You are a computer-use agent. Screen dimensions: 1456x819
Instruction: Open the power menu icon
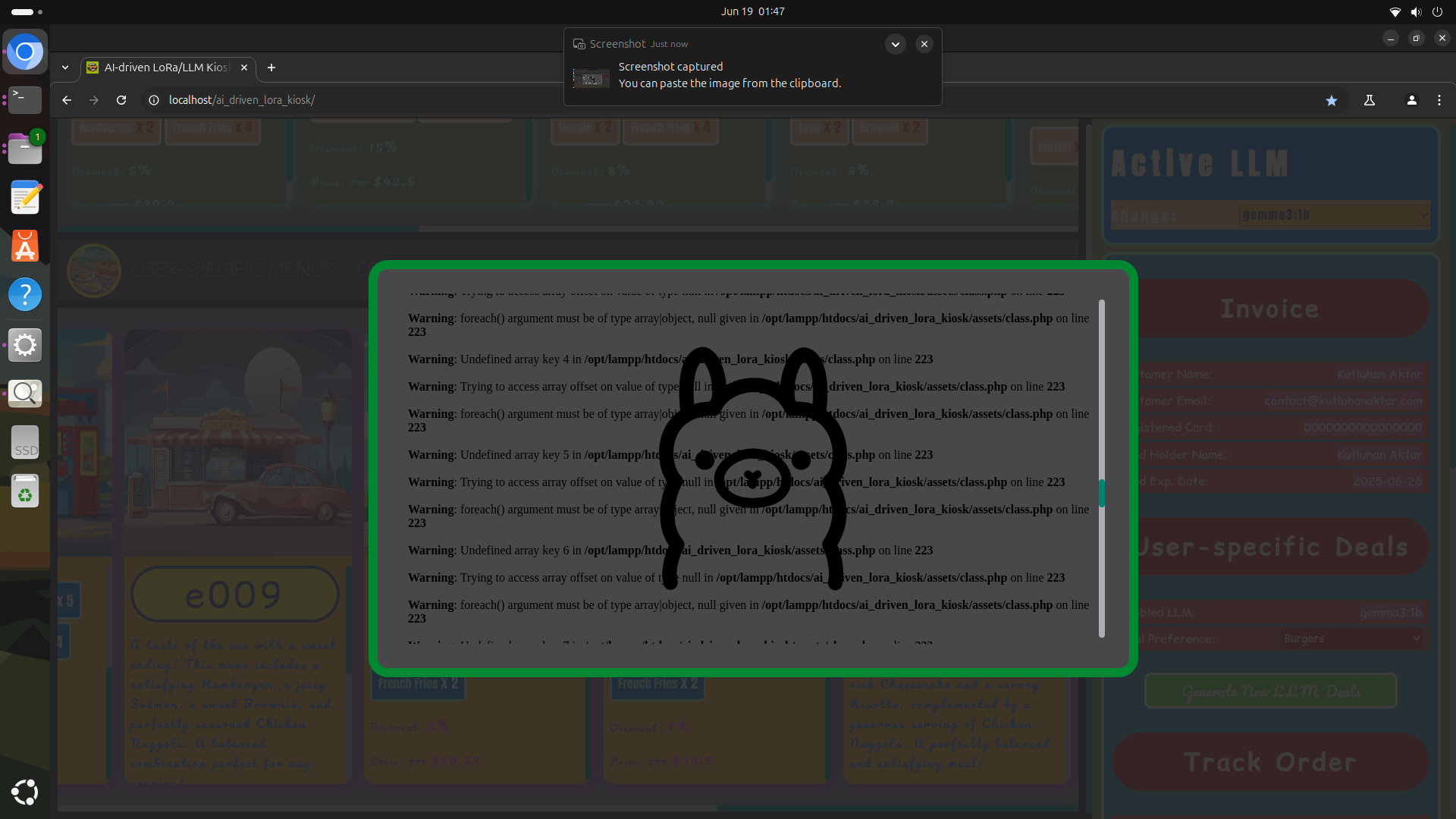pyautogui.click(x=1437, y=11)
